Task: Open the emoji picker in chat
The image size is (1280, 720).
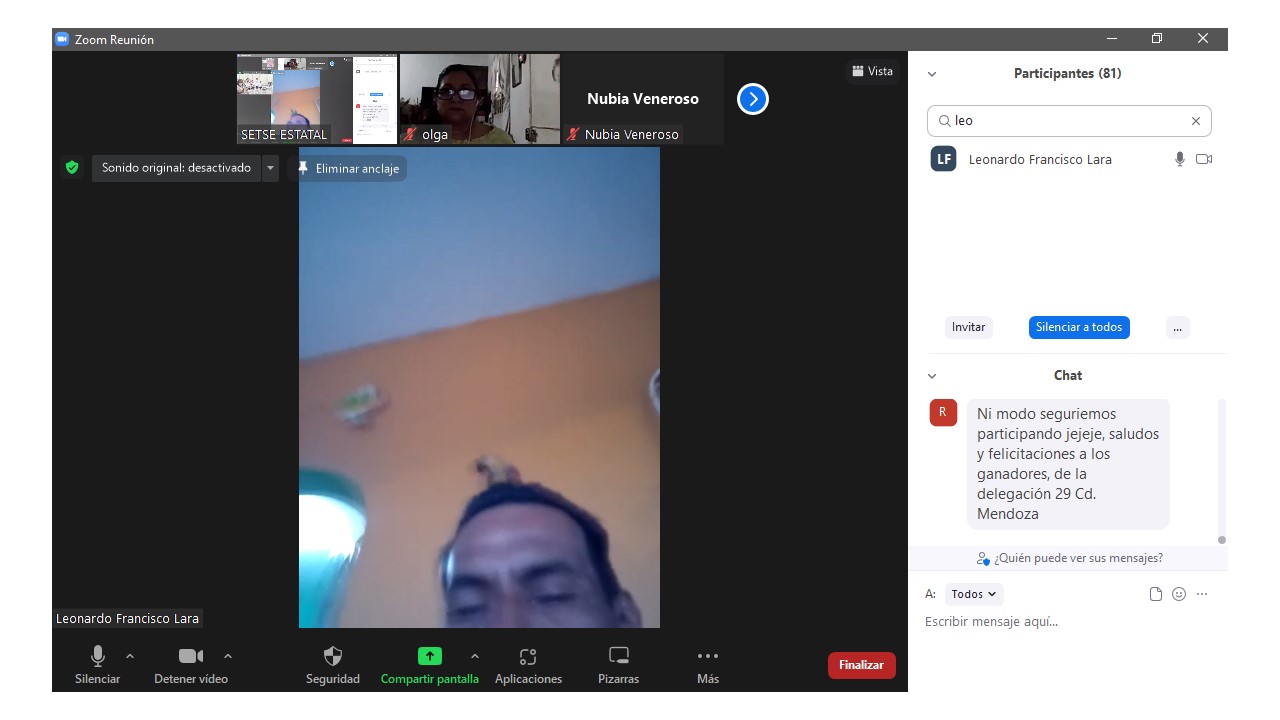Action: [x=1179, y=594]
